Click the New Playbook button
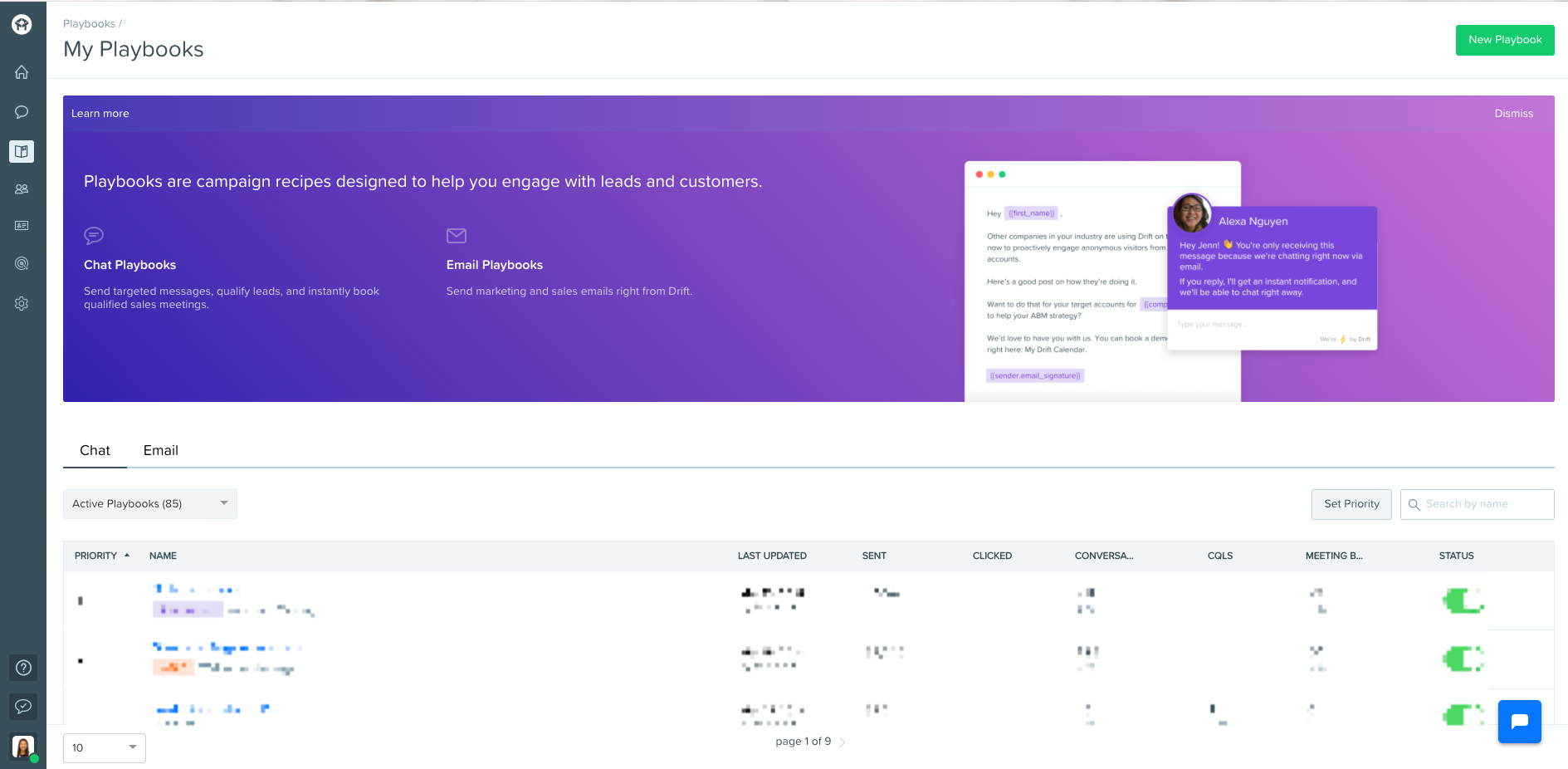Image resolution: width=1568 pixels, height=769 pixels. (x=1505, y=40)
